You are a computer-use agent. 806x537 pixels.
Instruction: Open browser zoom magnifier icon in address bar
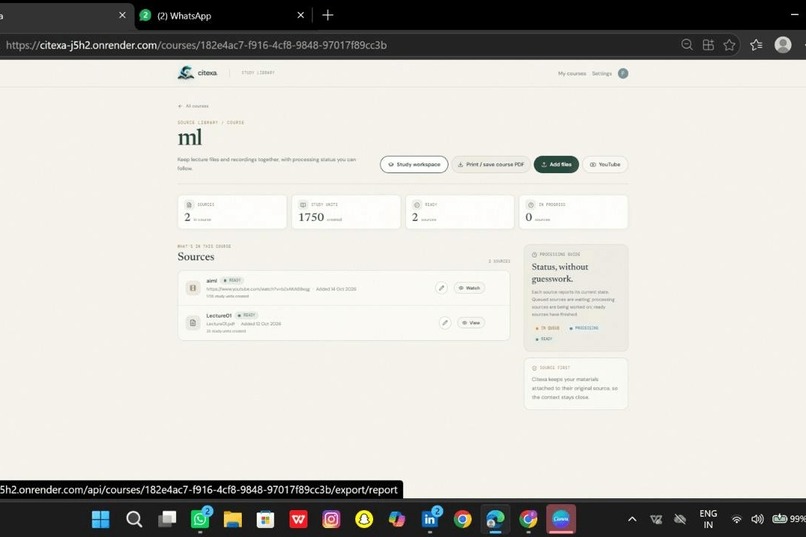687,45
